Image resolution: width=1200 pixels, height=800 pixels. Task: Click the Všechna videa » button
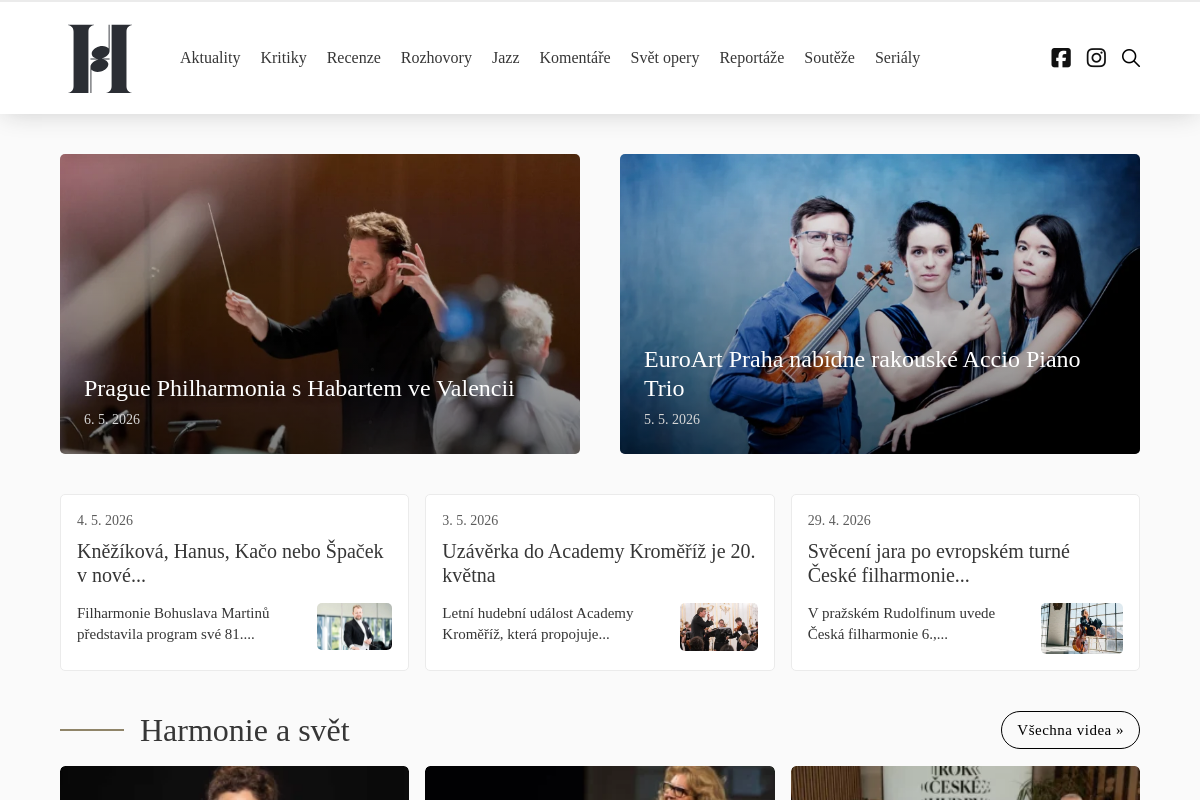(x=1070, y=730)
